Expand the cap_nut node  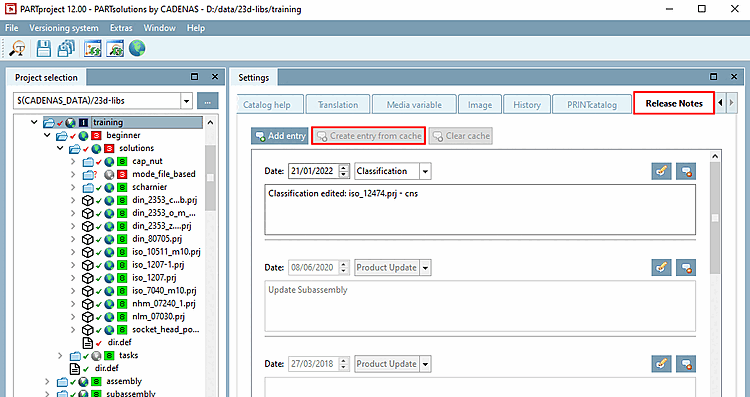pyautogui.click(x=73, y=161)
